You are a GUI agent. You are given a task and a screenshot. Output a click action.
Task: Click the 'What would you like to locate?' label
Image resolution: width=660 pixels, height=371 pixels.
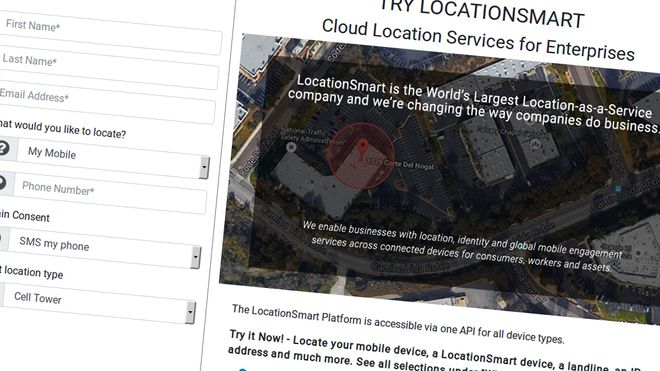(x=62, y=130)
